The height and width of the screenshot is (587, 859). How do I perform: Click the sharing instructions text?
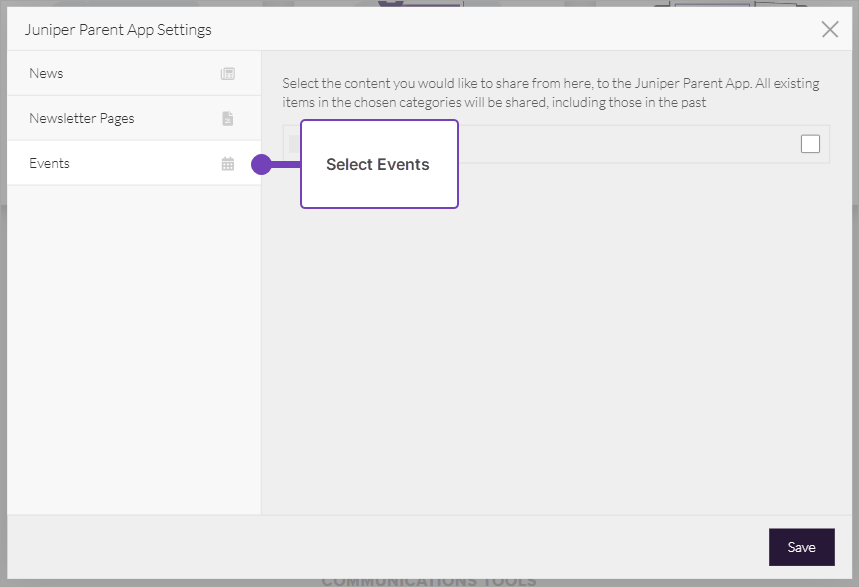pyautogui.click(x=550, y=93)
